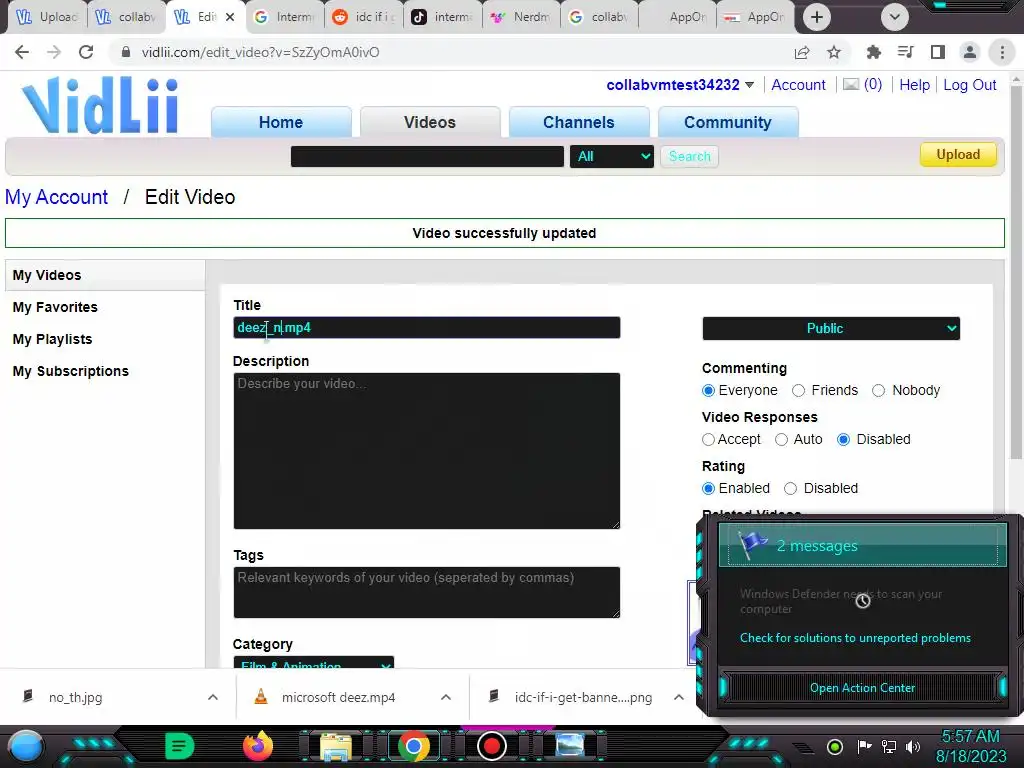
Task: Reload the page with the refresh icon
Action: pos(86,52)
